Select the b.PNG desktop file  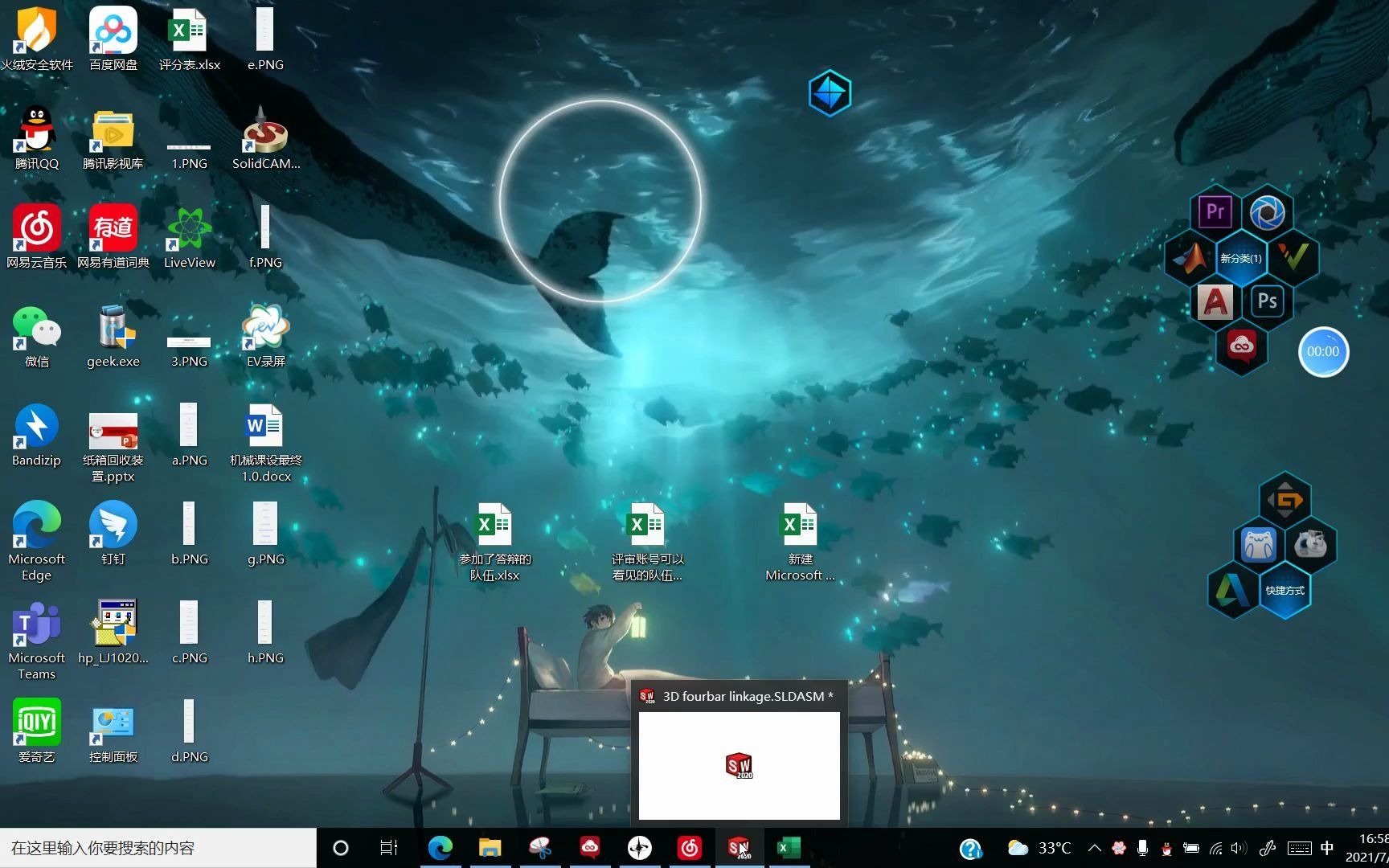[189, 533]
